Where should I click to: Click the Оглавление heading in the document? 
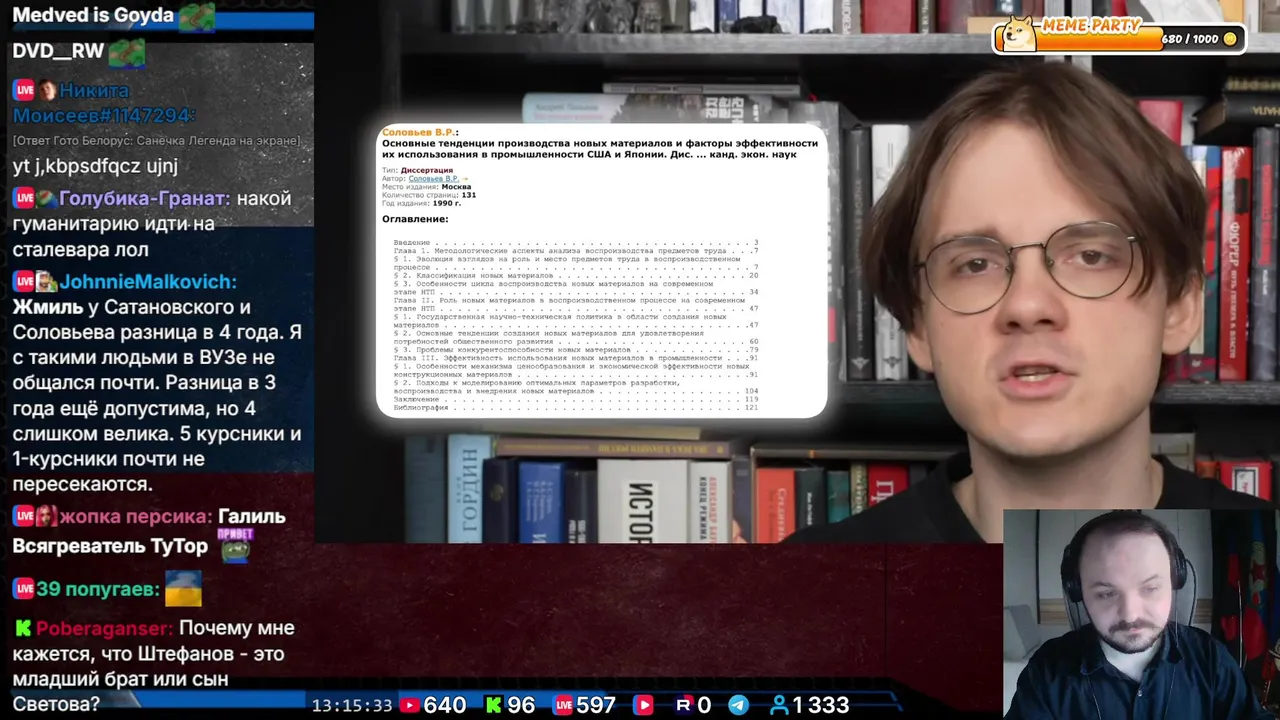pos(415,219)
